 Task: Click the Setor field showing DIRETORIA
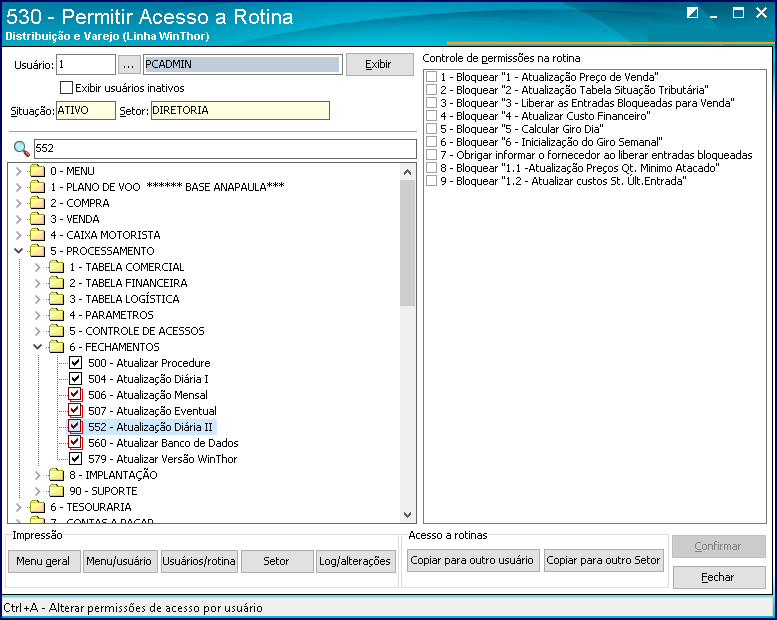pyautogui.click(x=240, y=111)
